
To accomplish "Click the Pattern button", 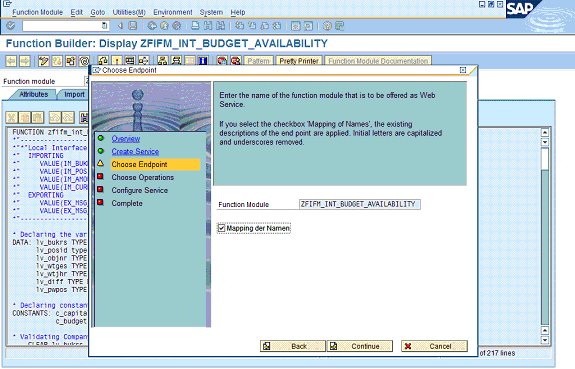I will (x=259, y=61).
